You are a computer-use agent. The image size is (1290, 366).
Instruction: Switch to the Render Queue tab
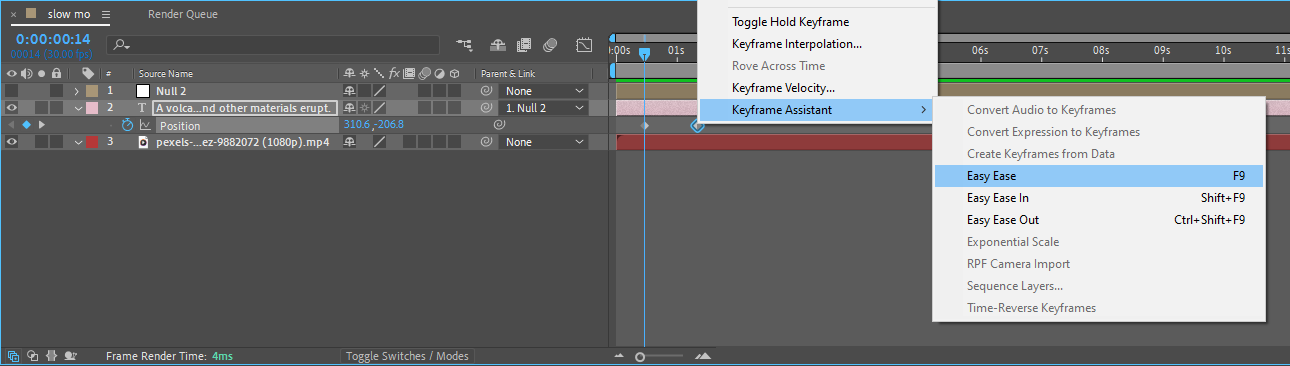tap(183, 15)
